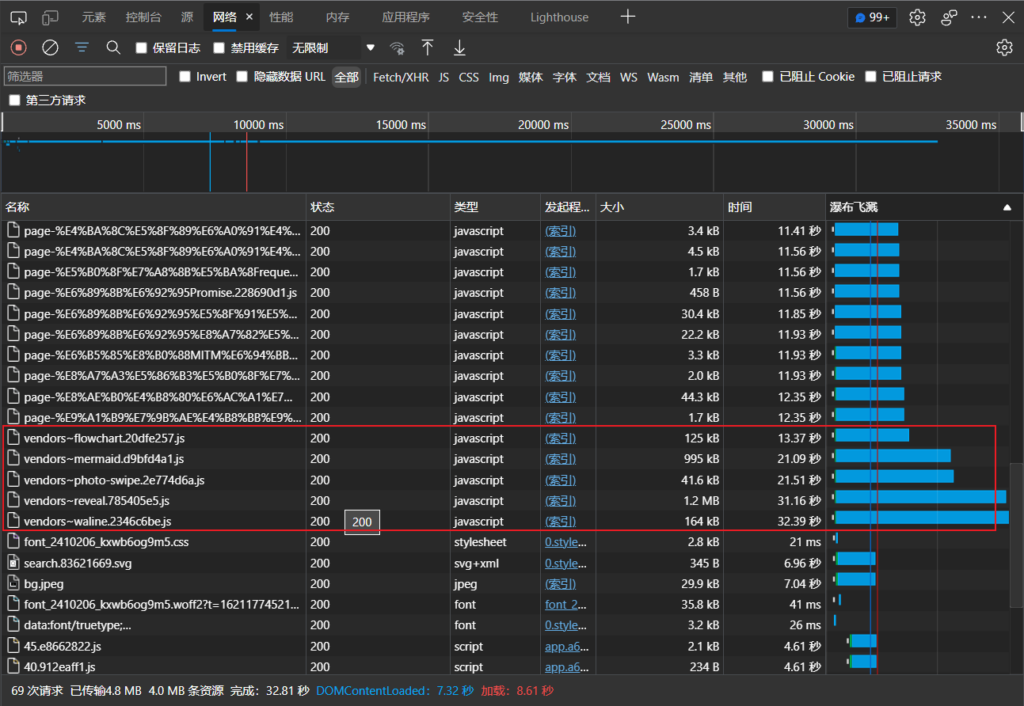Clear the network log
1024x706 pixels.
[50, 47]
